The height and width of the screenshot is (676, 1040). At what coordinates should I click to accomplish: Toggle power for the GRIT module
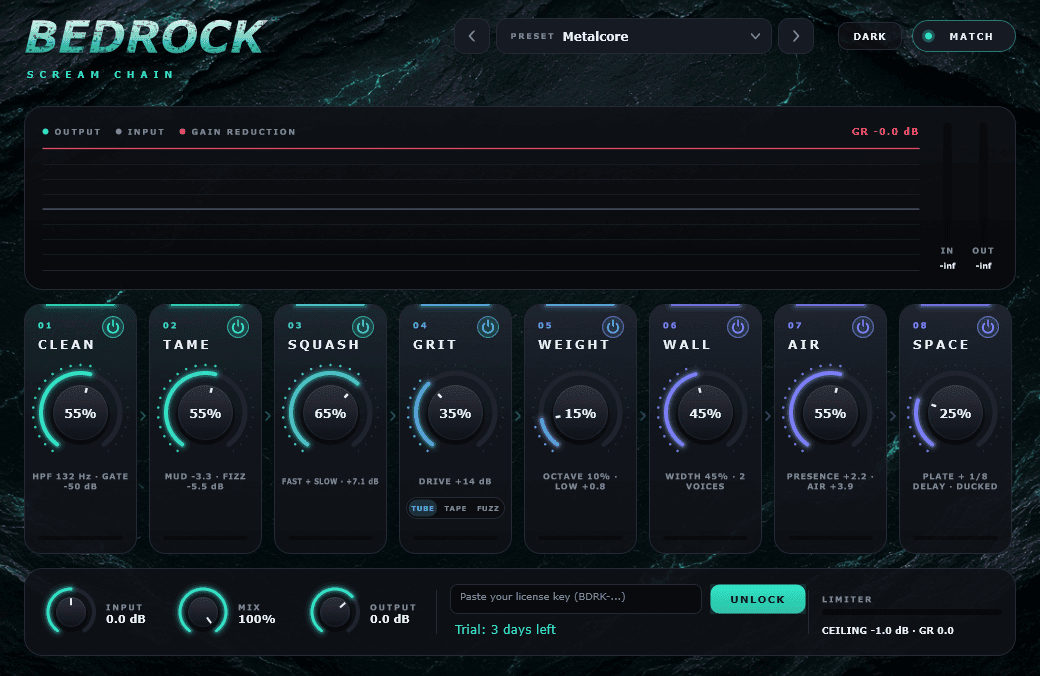point(488,327)
